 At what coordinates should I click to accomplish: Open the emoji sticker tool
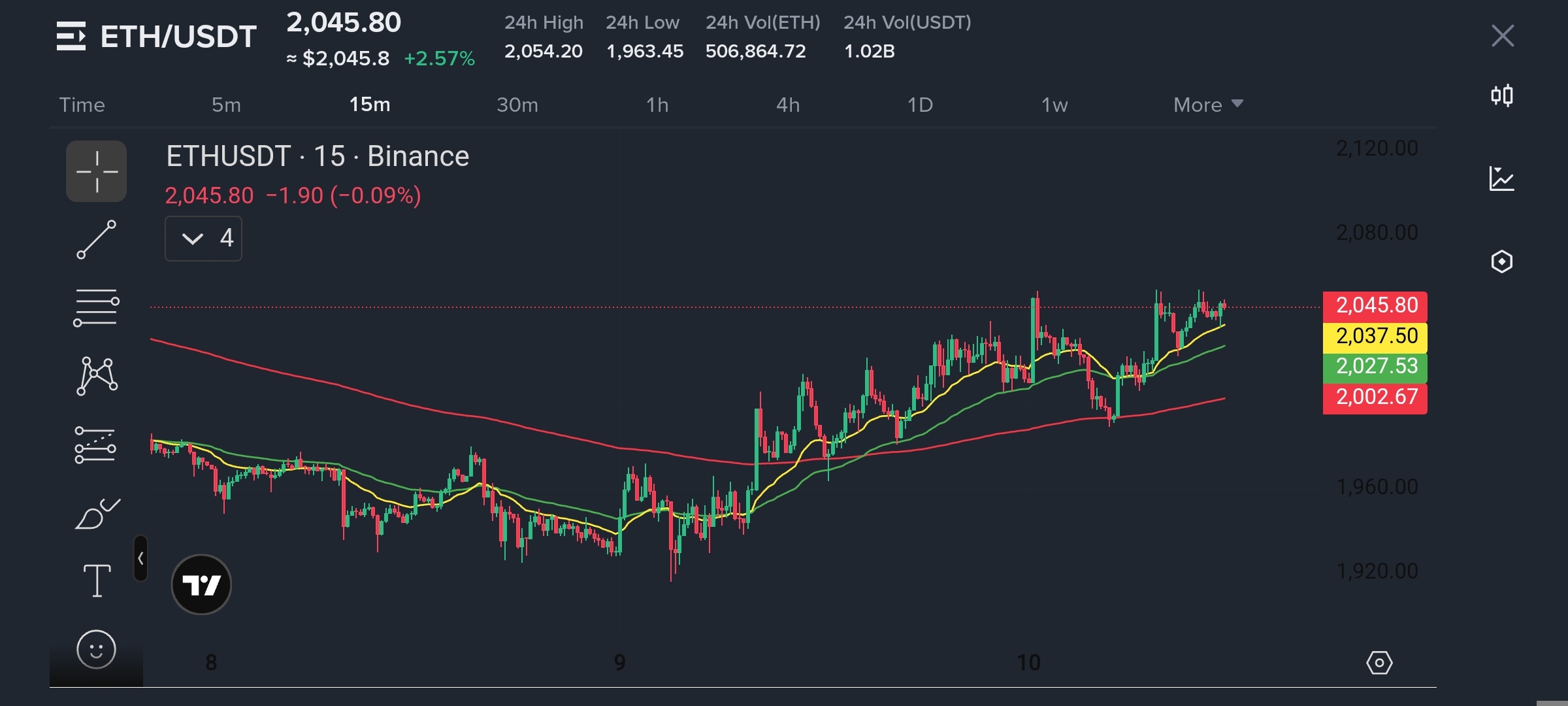tap(96, 649)
